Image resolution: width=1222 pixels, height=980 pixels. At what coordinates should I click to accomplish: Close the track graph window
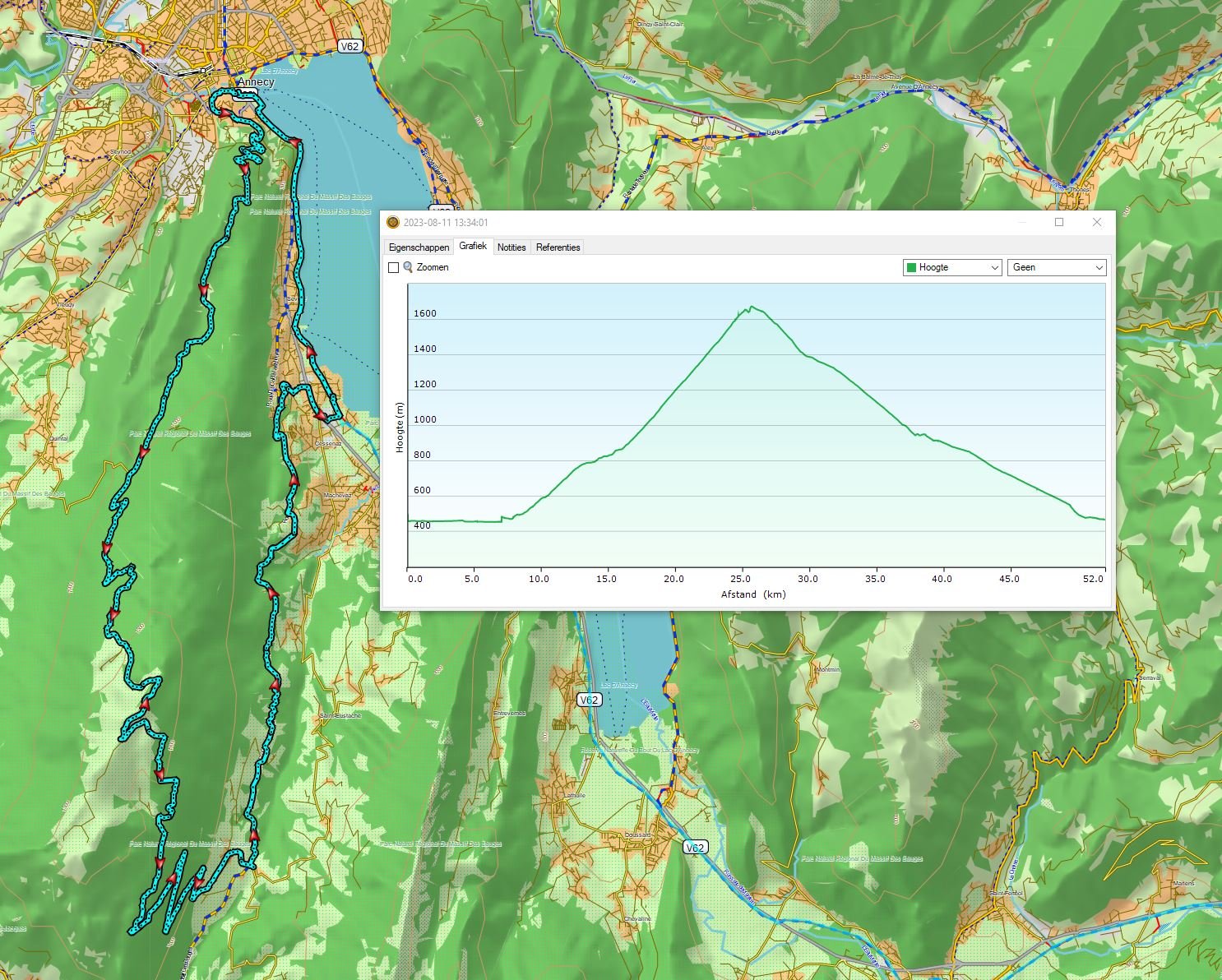[1096, 222]
